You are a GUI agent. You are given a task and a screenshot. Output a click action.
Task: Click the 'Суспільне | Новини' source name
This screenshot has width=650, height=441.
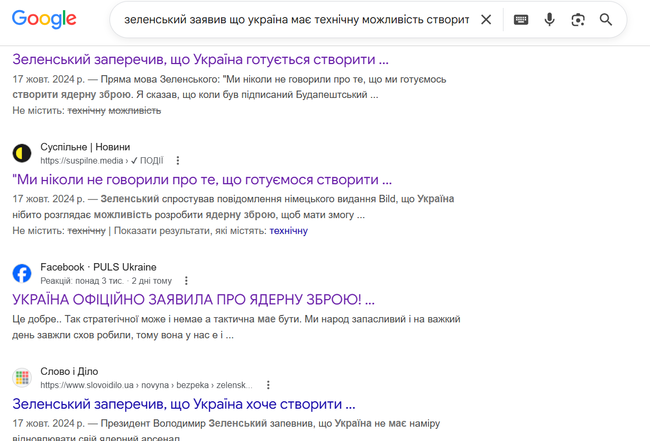pos(85,147)
